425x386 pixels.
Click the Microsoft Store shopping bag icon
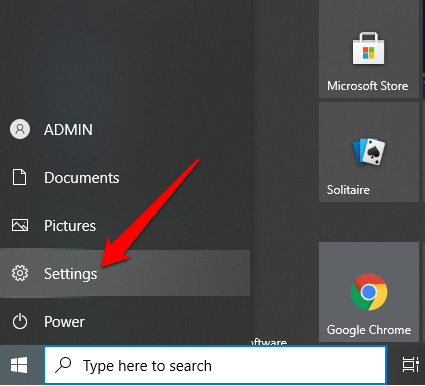(x=368, y=49)
